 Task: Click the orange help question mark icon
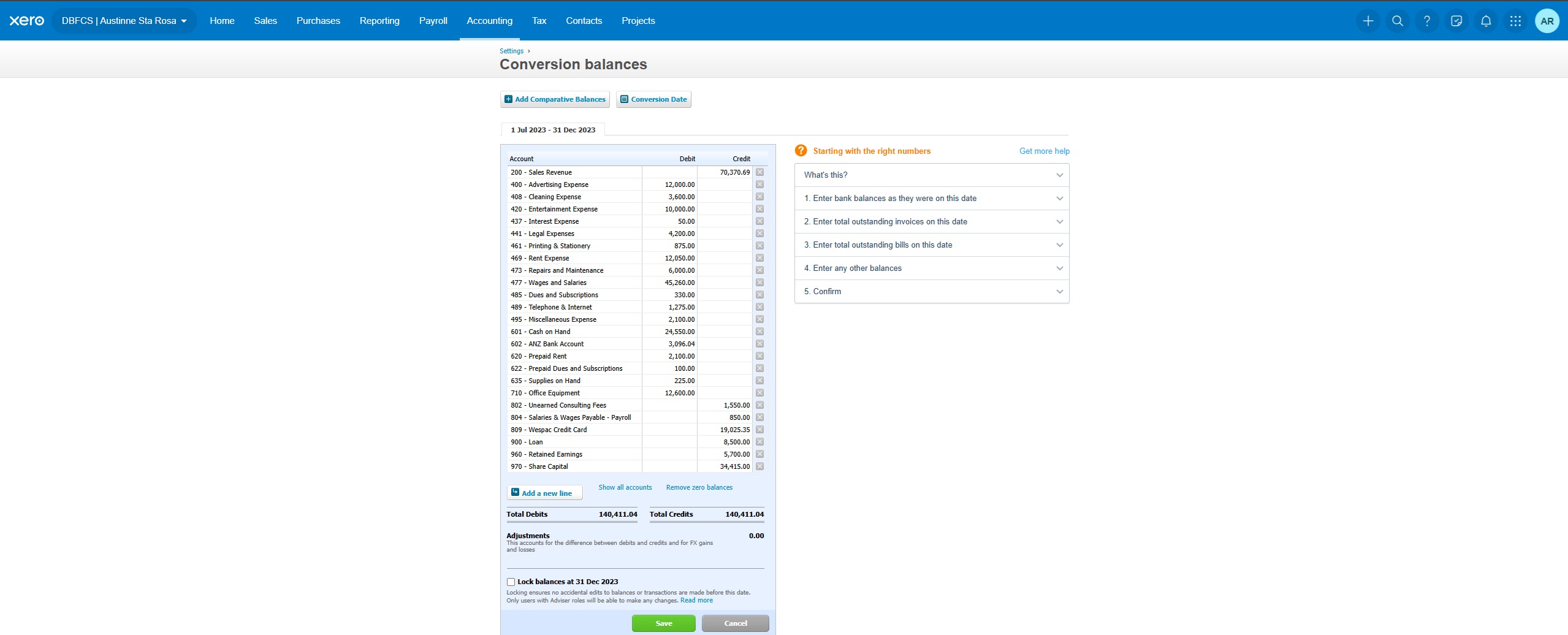coord(801,151)
